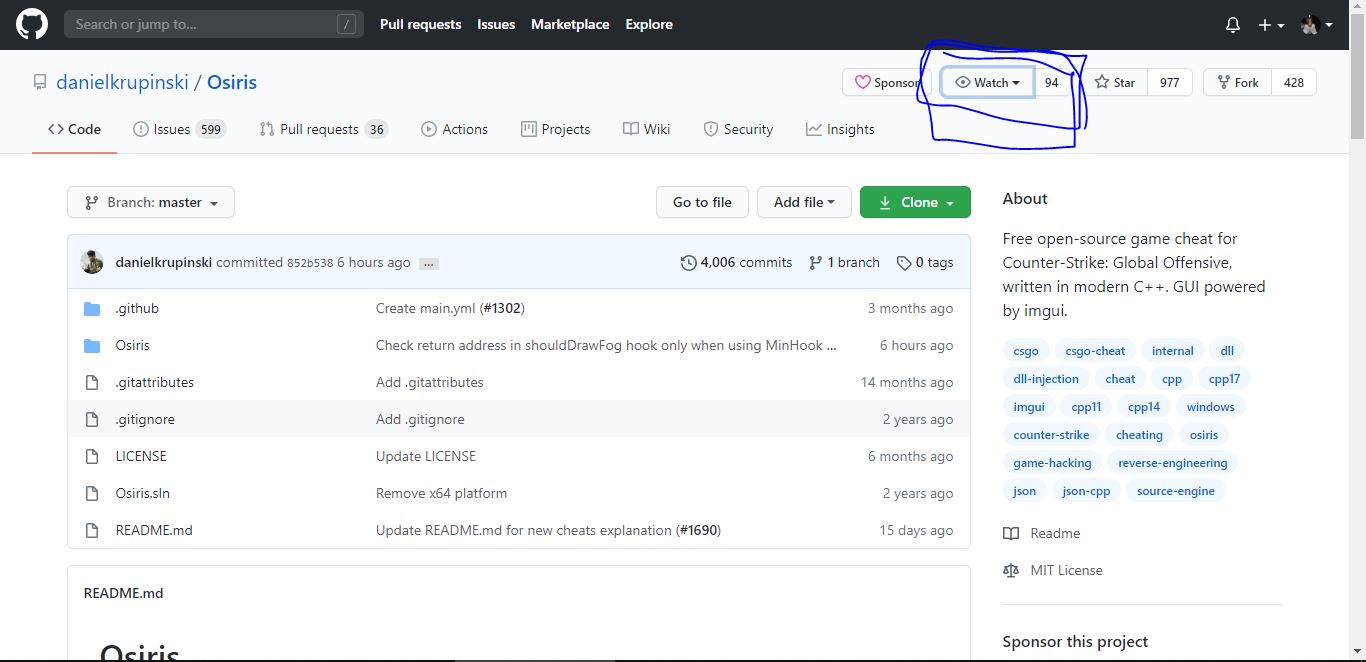Screen dimensions: 1366x662
Task: Fork the repository
Action: pyautogui.click(x=1238, y=82)
